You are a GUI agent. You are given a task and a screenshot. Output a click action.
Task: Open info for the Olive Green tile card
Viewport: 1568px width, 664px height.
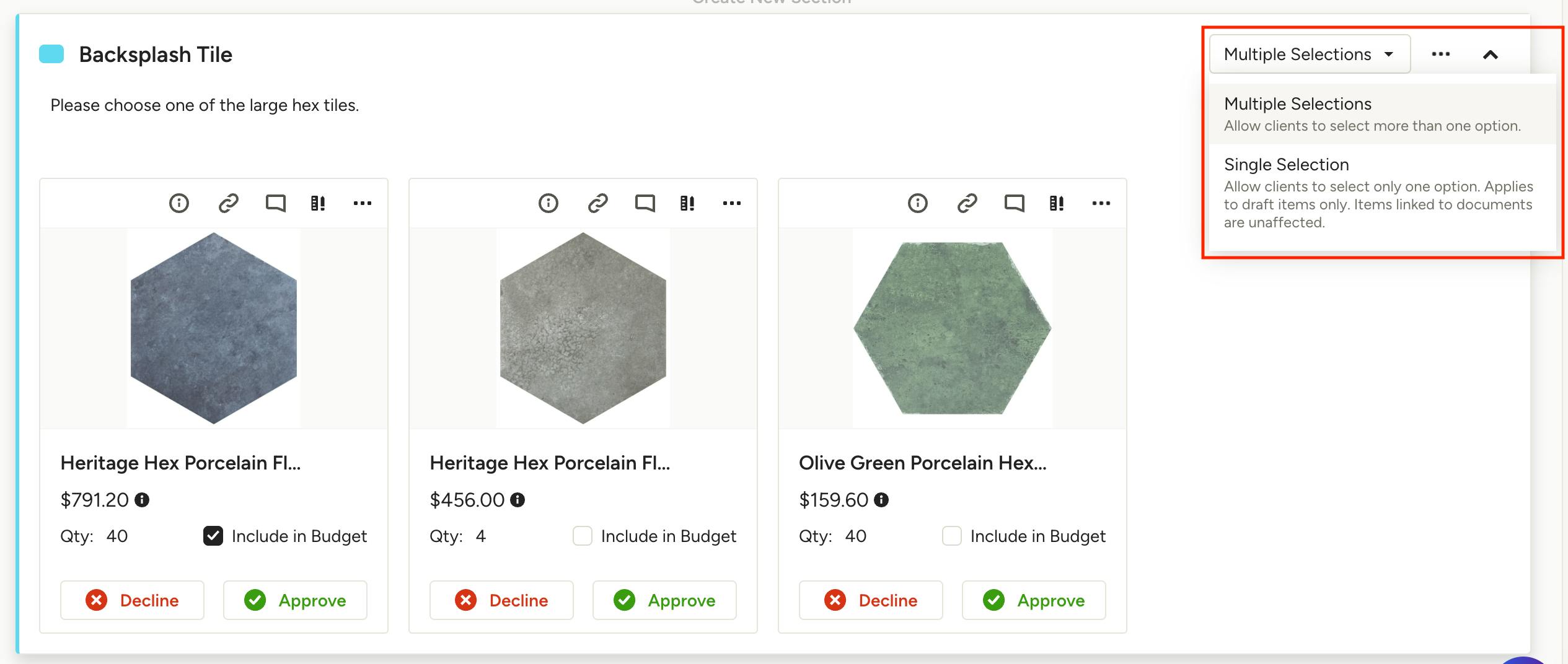click(918, 203)
